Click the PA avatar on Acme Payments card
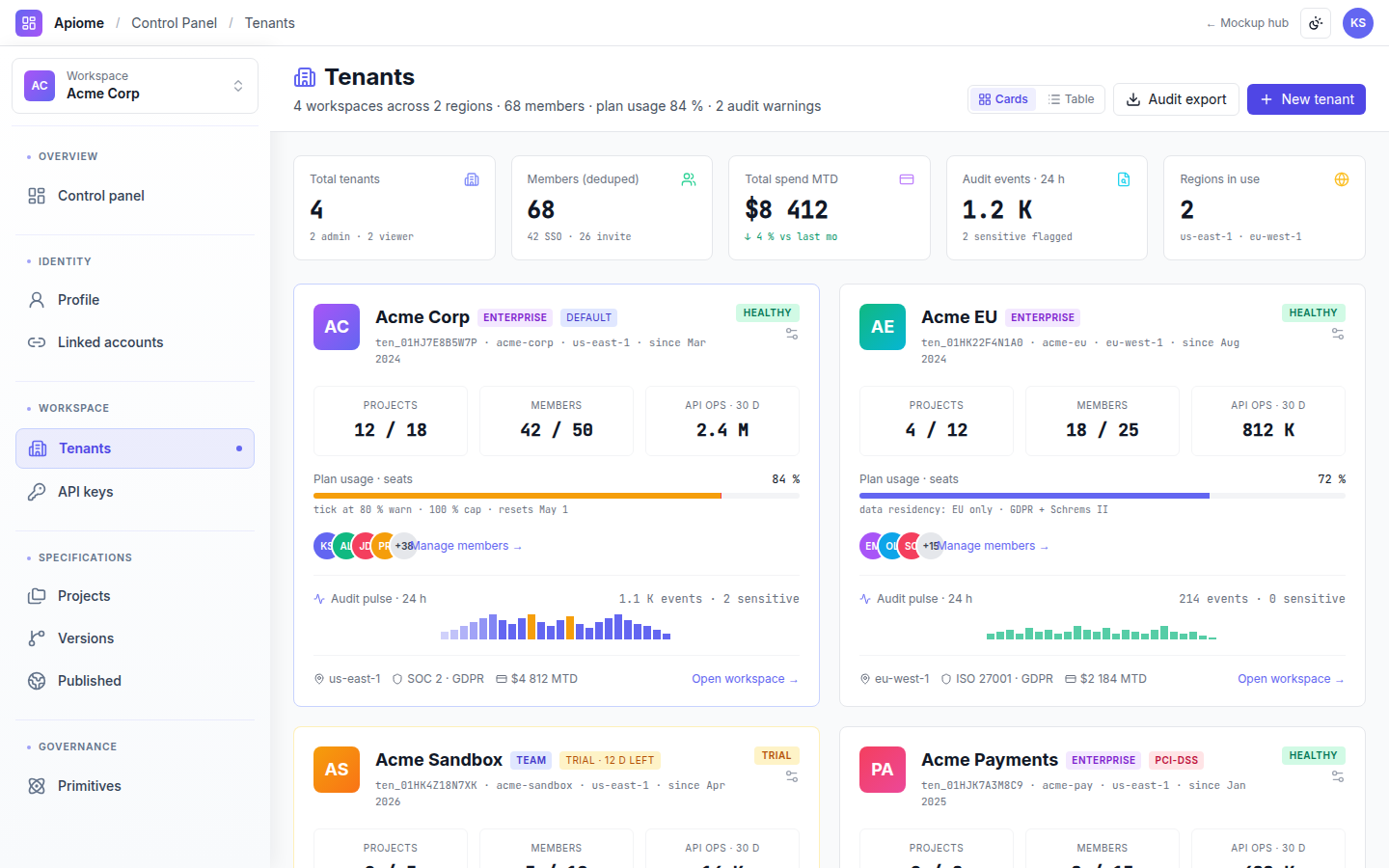Image resolution: width=1389 pixels, height=868 pixels. tap(883, 770)
